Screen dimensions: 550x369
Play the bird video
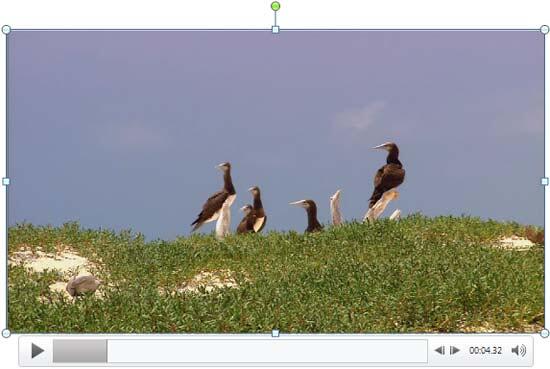click(38, 351)
